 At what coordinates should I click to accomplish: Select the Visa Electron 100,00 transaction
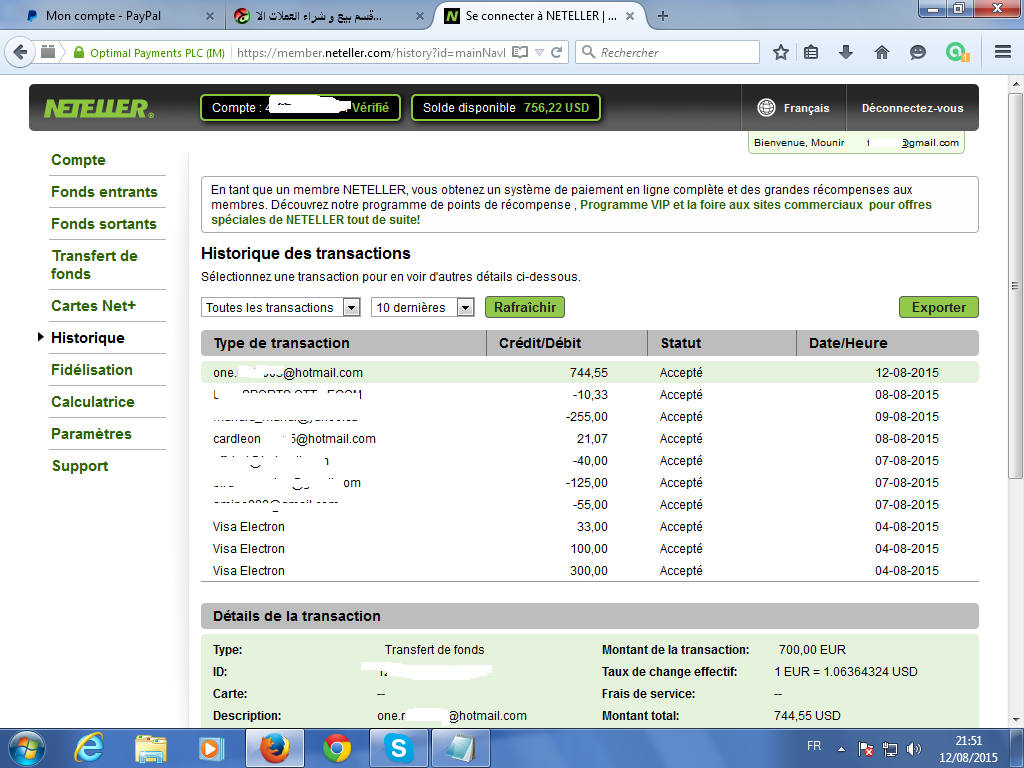pos(590,549)
